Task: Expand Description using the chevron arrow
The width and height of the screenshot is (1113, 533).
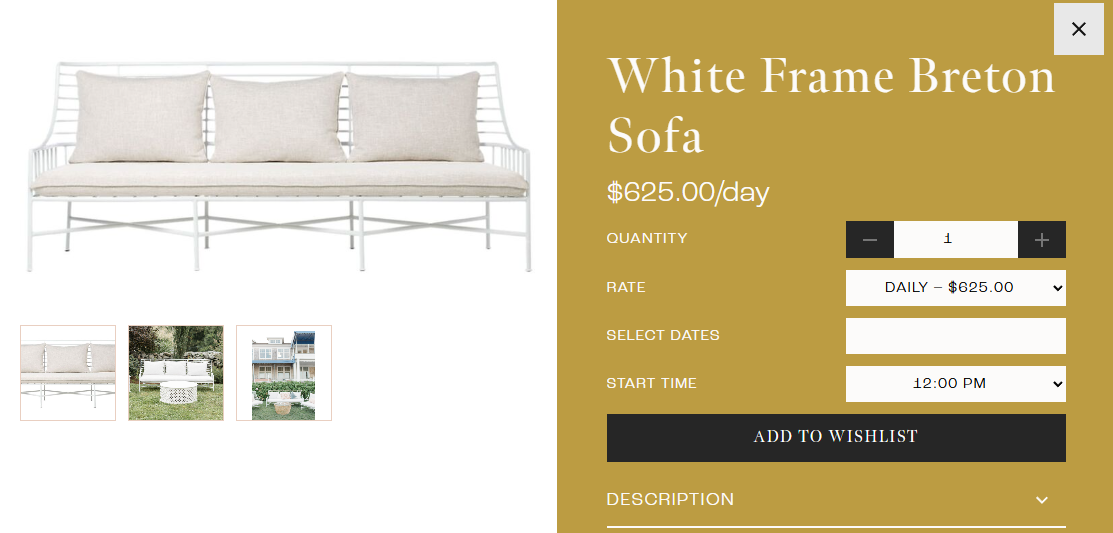Action: 1042,500
